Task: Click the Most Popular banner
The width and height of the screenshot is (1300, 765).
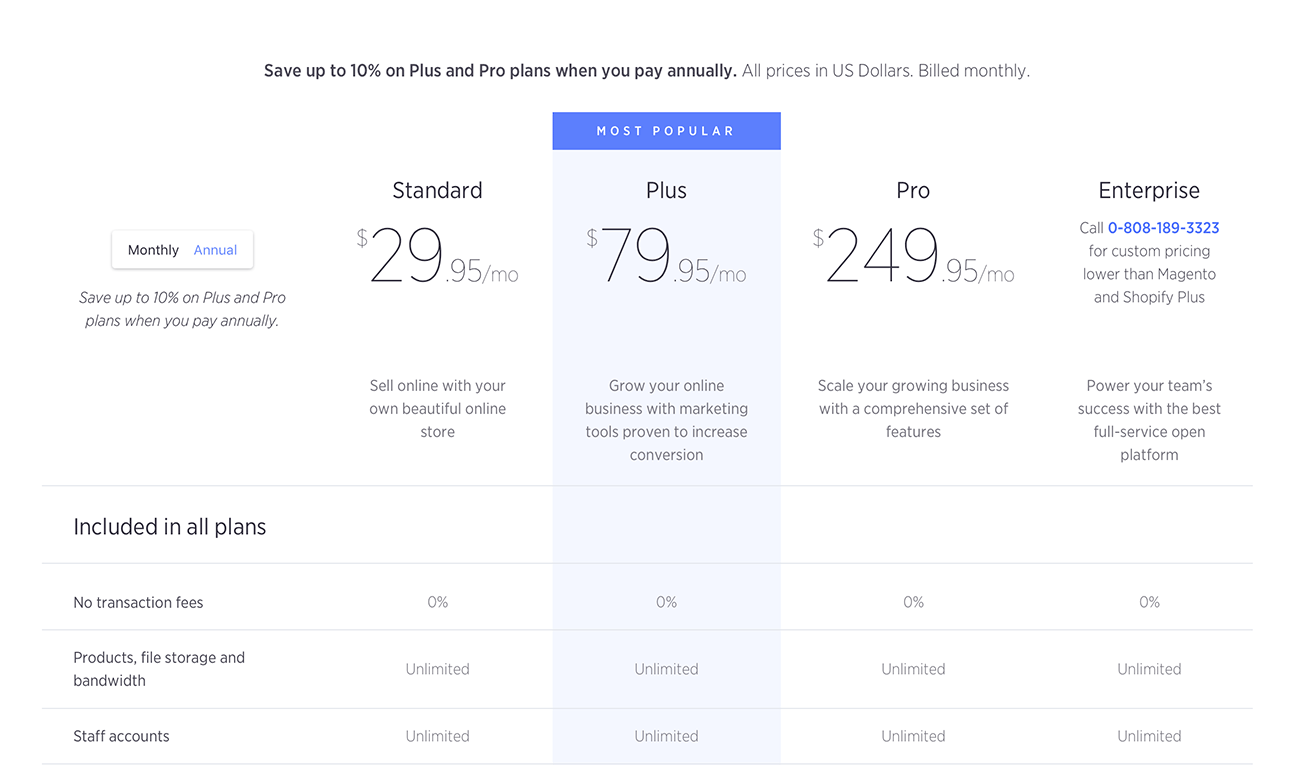Action: [x=666, y=131]
